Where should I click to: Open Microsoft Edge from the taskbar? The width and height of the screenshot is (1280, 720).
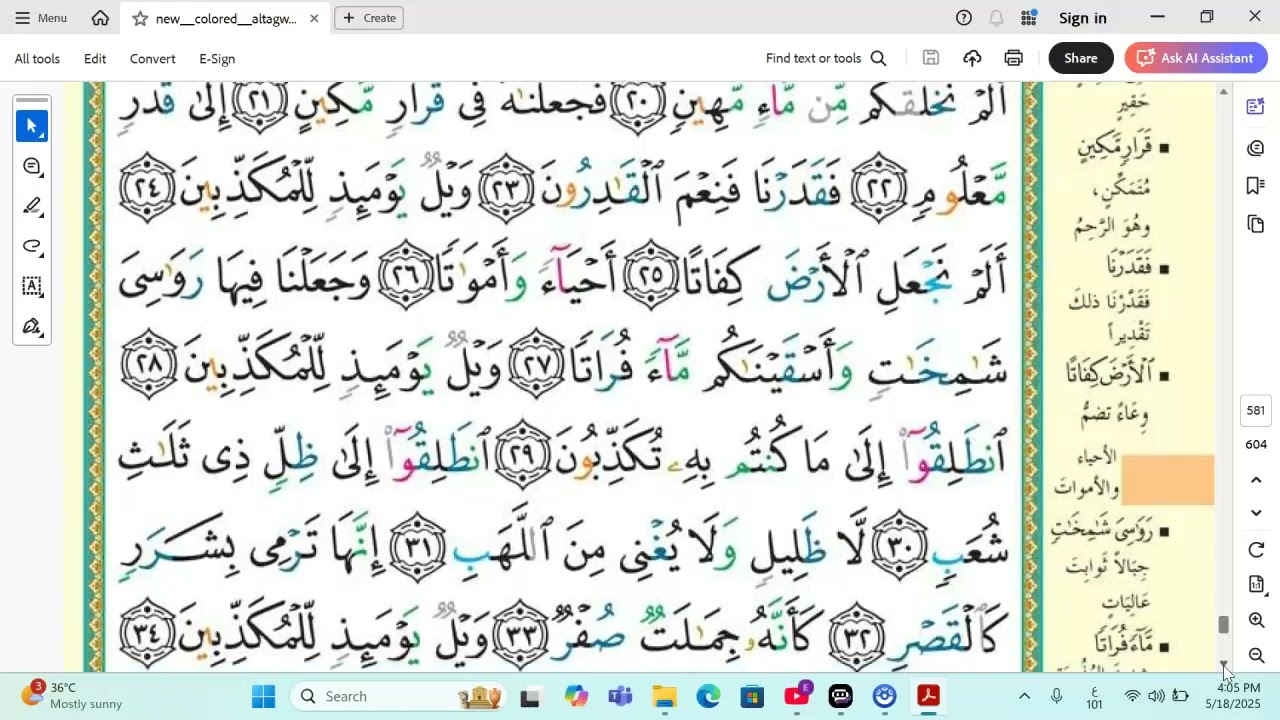click(708, 696)
